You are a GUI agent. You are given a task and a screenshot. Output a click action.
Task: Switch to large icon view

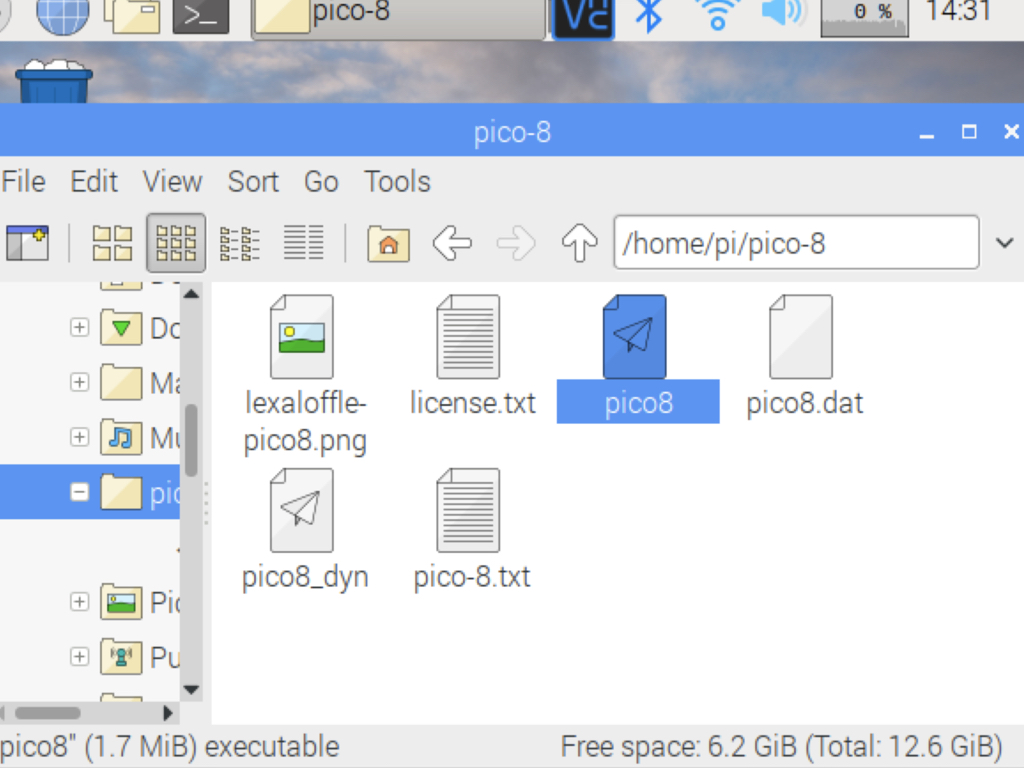pos(112,243)
